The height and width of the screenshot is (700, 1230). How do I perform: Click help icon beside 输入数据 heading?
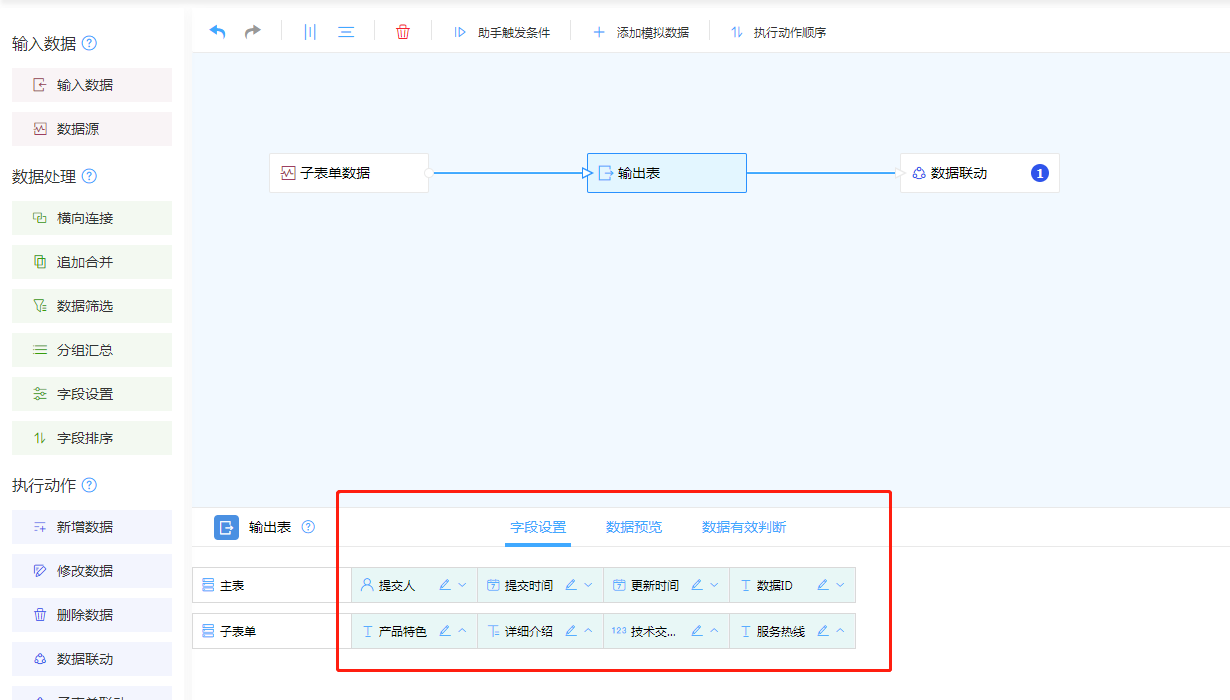[x=89, y=43]
